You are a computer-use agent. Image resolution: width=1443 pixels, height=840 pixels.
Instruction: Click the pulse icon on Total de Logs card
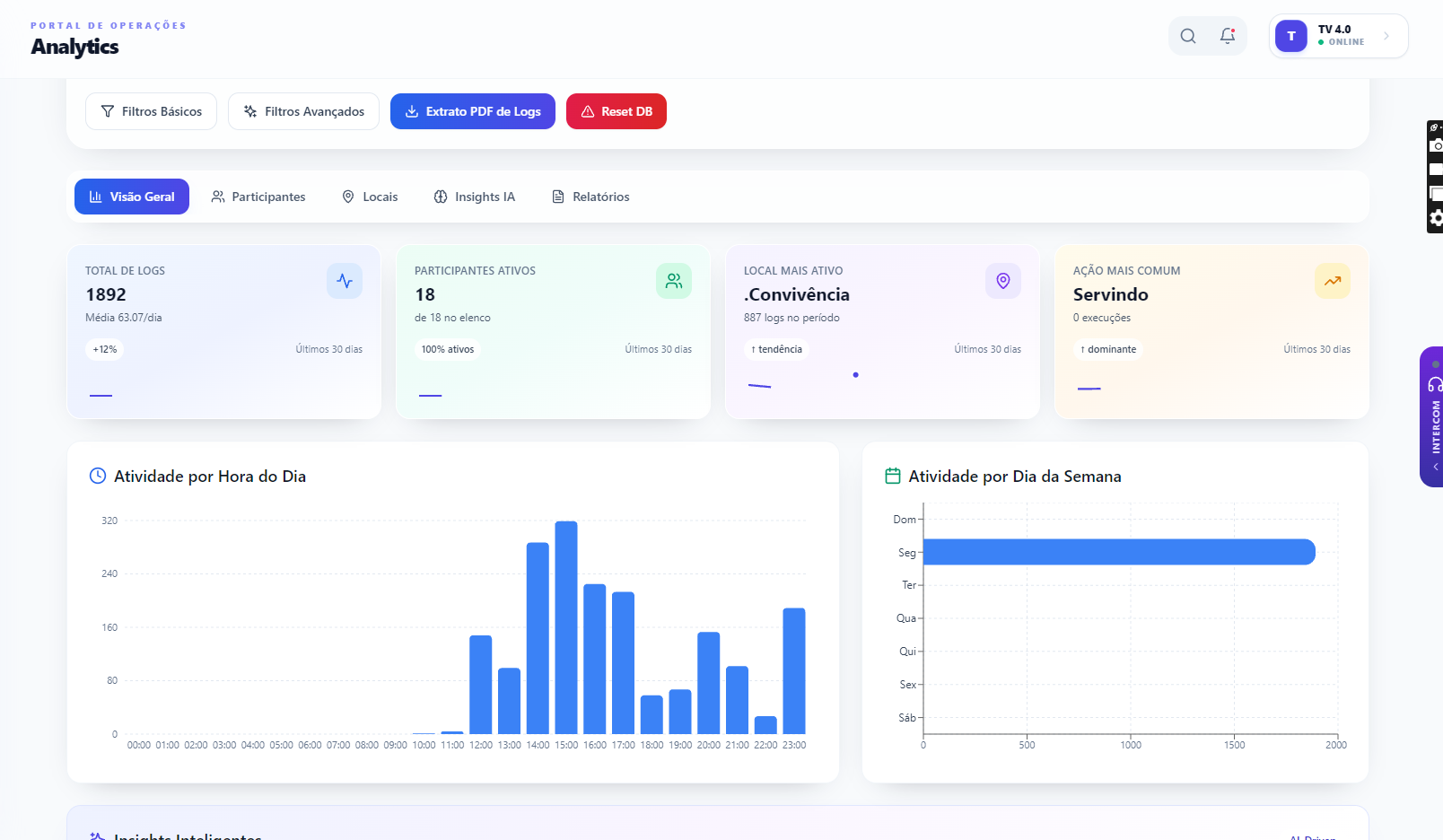point(345,281)
